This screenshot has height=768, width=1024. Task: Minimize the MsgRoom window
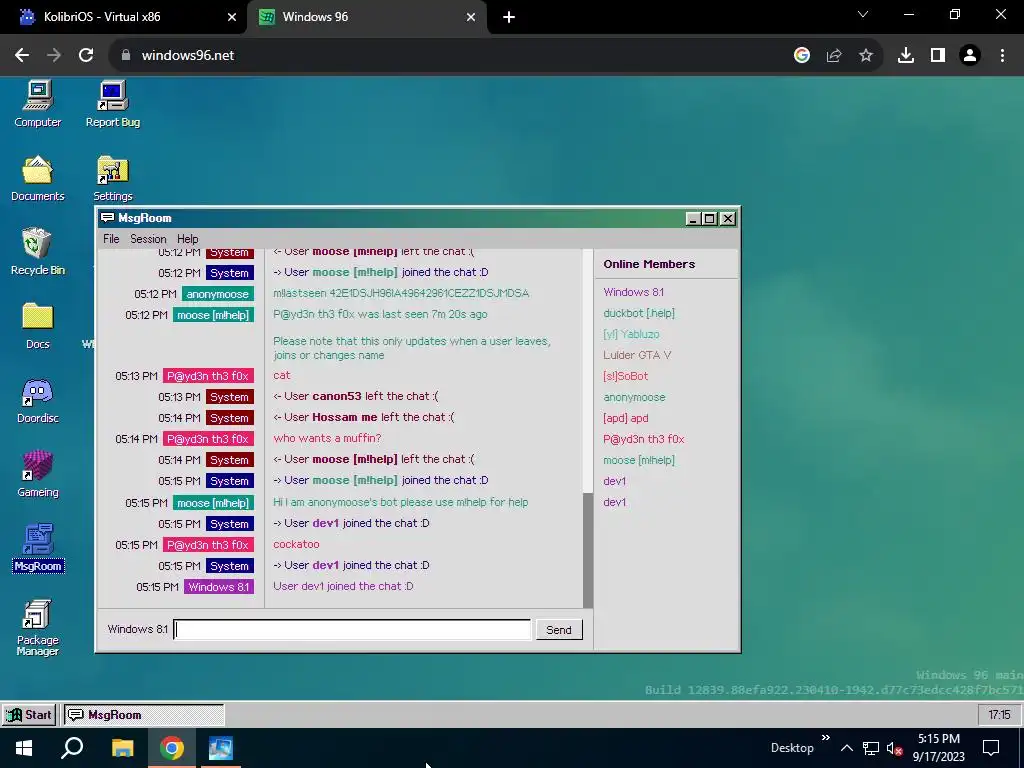pyautogui.click(x=693, y=219)
